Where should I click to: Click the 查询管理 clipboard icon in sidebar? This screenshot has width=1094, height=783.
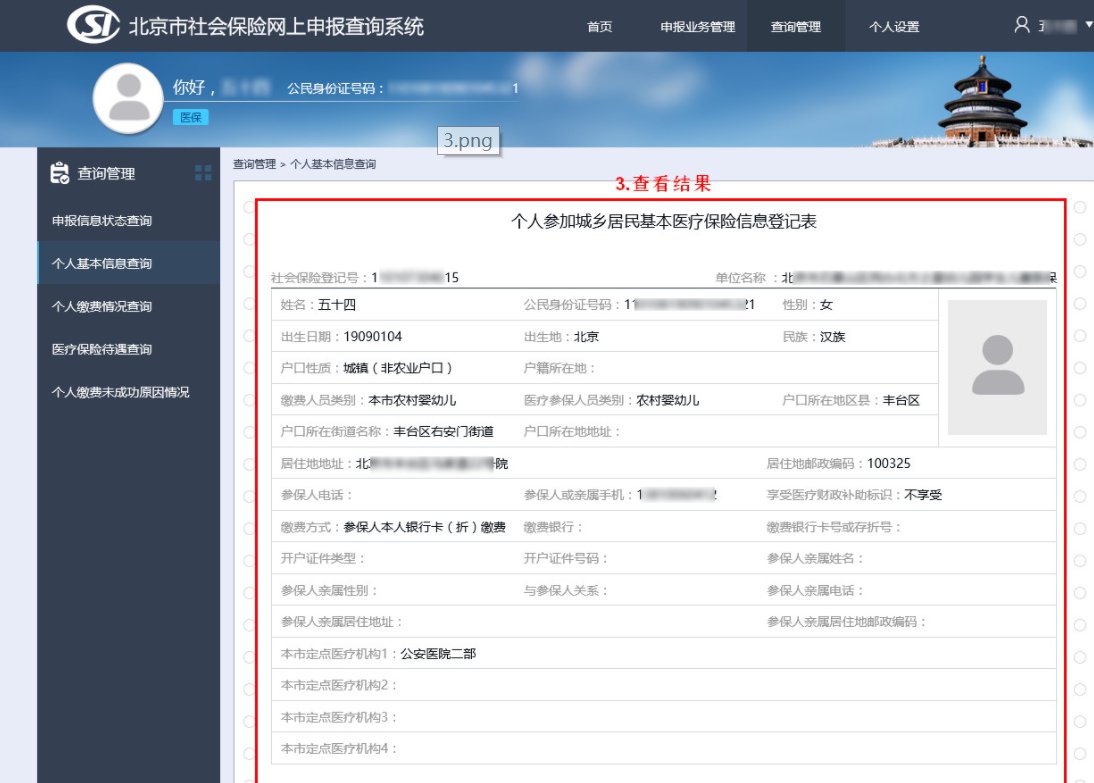click(60, 173)
